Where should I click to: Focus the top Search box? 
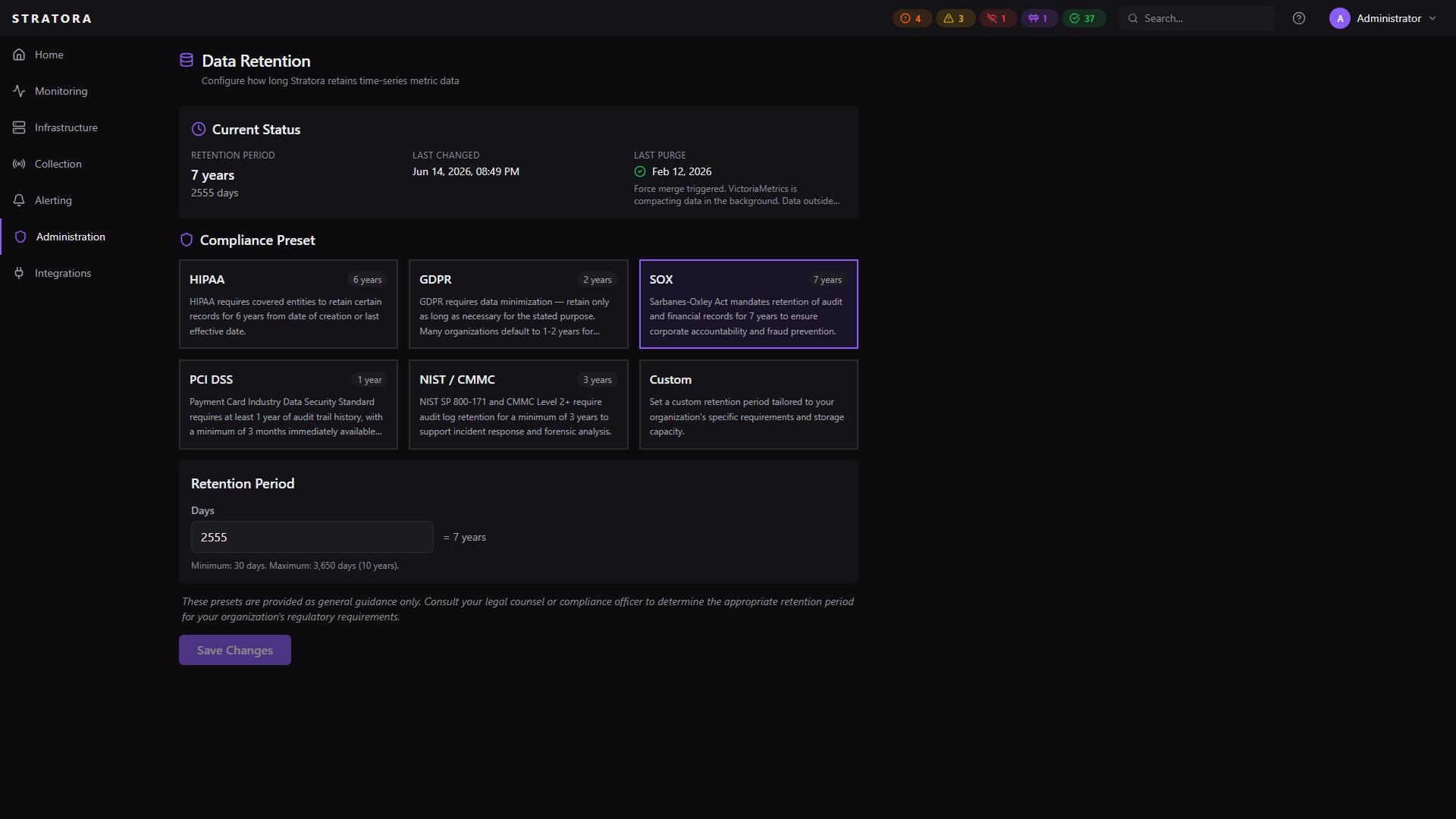1196,18
